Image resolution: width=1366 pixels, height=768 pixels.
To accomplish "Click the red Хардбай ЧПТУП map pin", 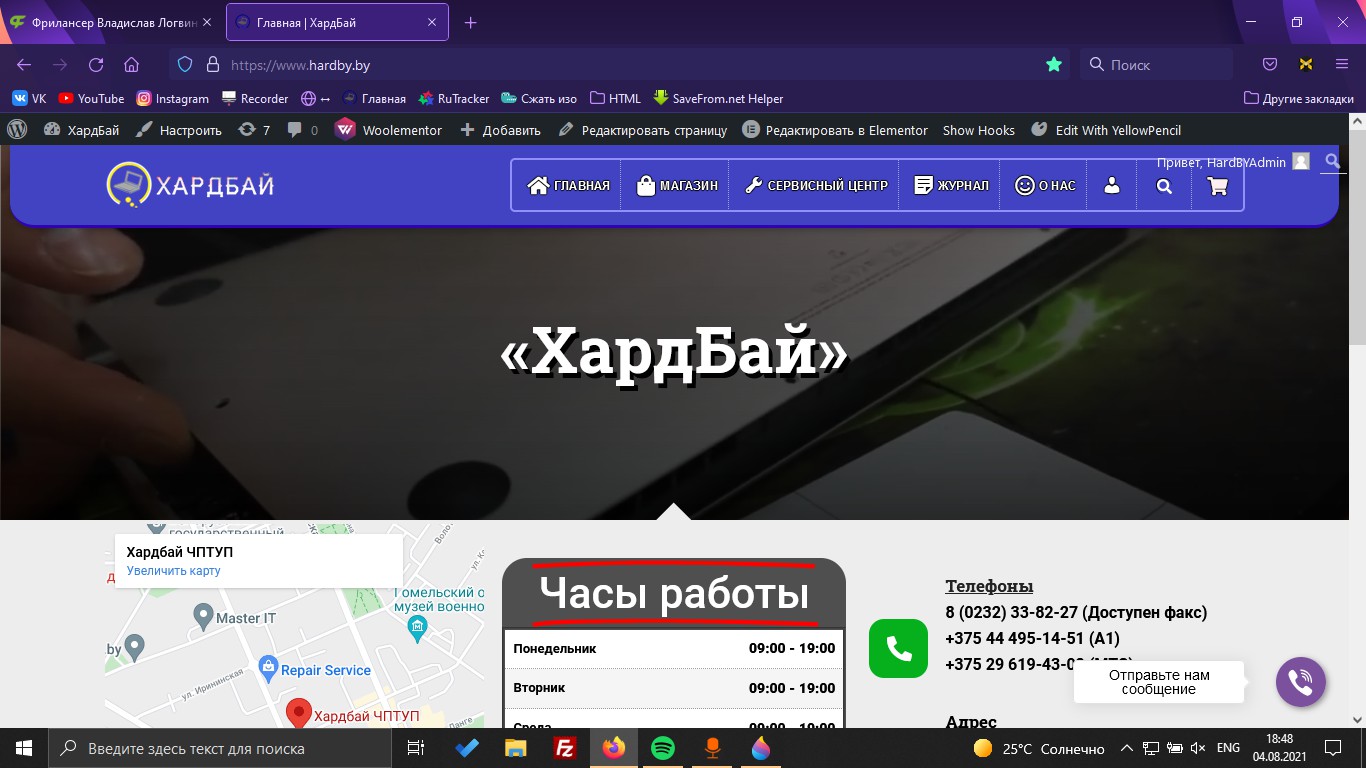I will (298, 713).
